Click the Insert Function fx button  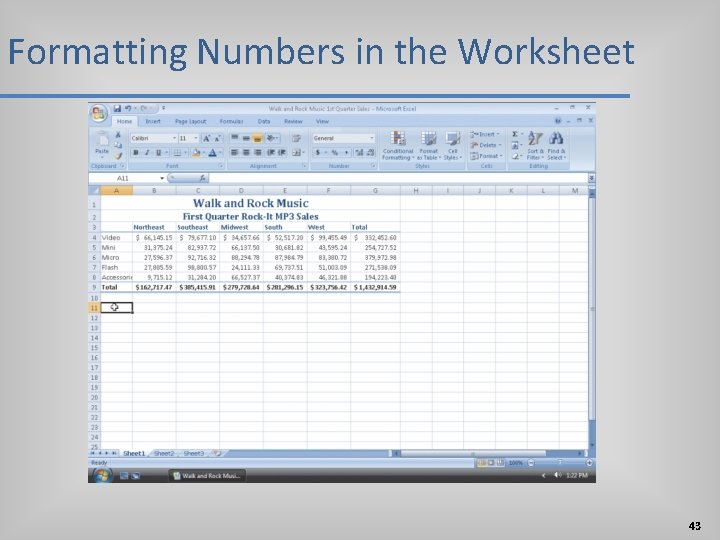202,178
